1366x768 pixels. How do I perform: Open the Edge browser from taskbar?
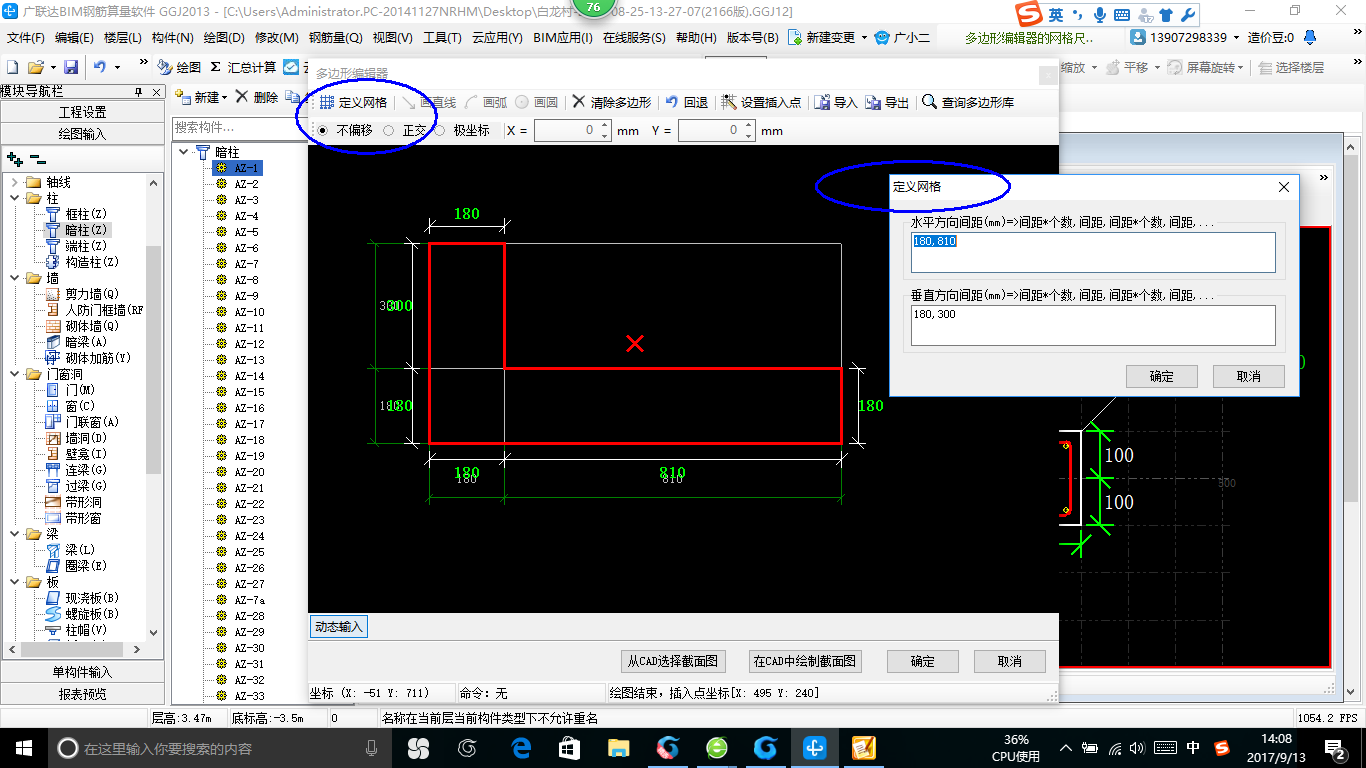tap(520, 747)
